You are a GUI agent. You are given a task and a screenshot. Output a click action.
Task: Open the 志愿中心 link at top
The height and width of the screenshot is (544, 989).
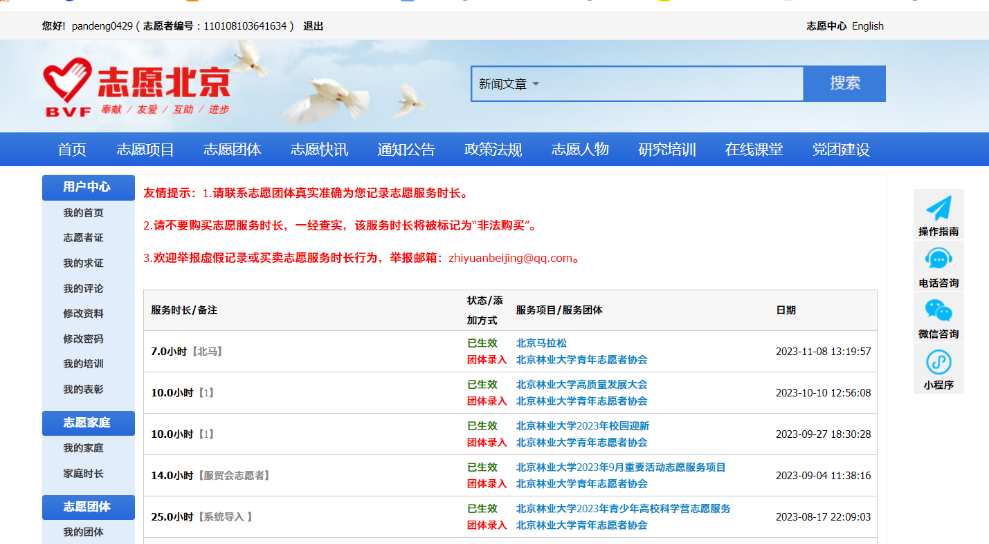[x=826, y=26]
